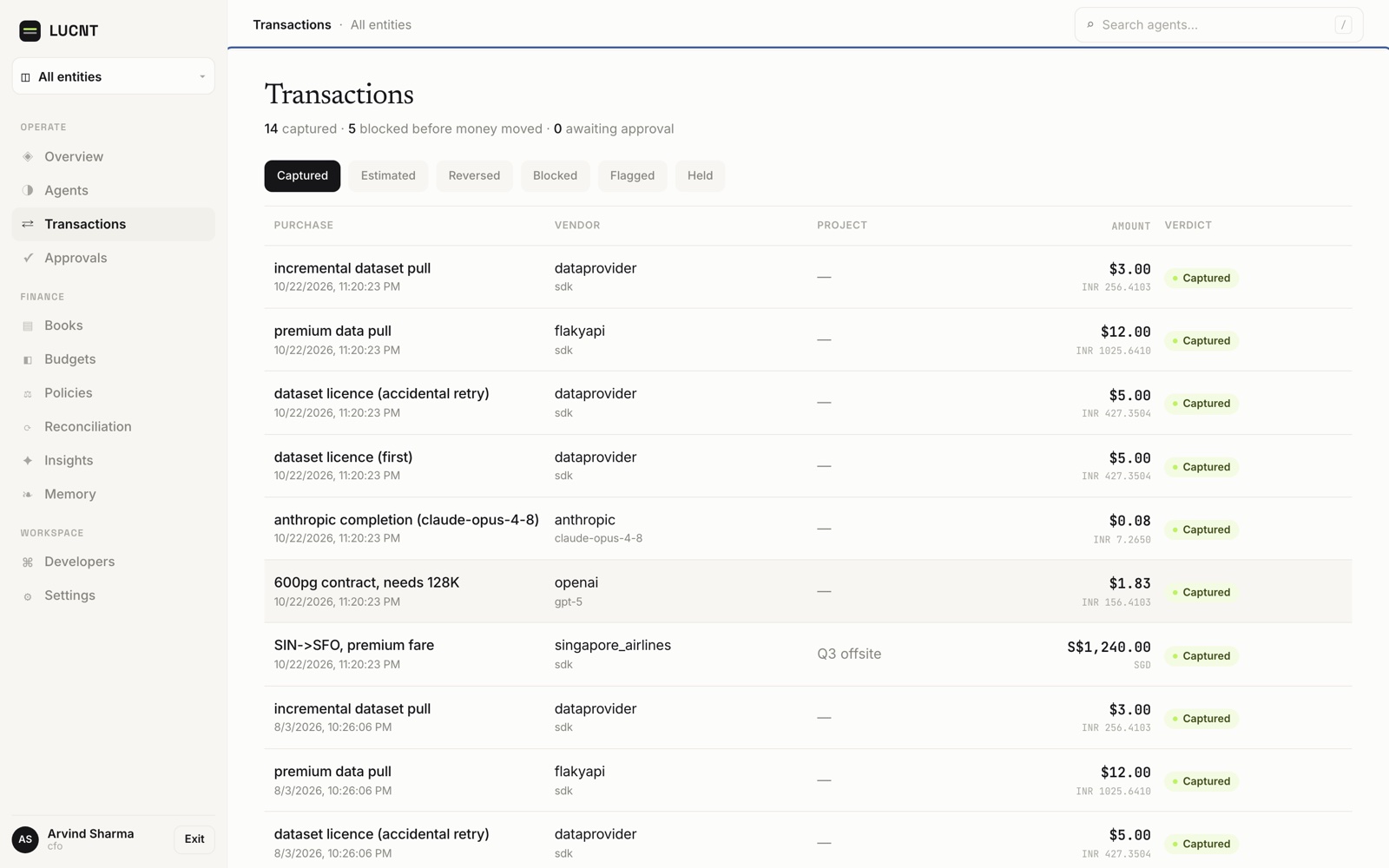
Task: Click the Arvind Sharma user name
Action: 90,834
